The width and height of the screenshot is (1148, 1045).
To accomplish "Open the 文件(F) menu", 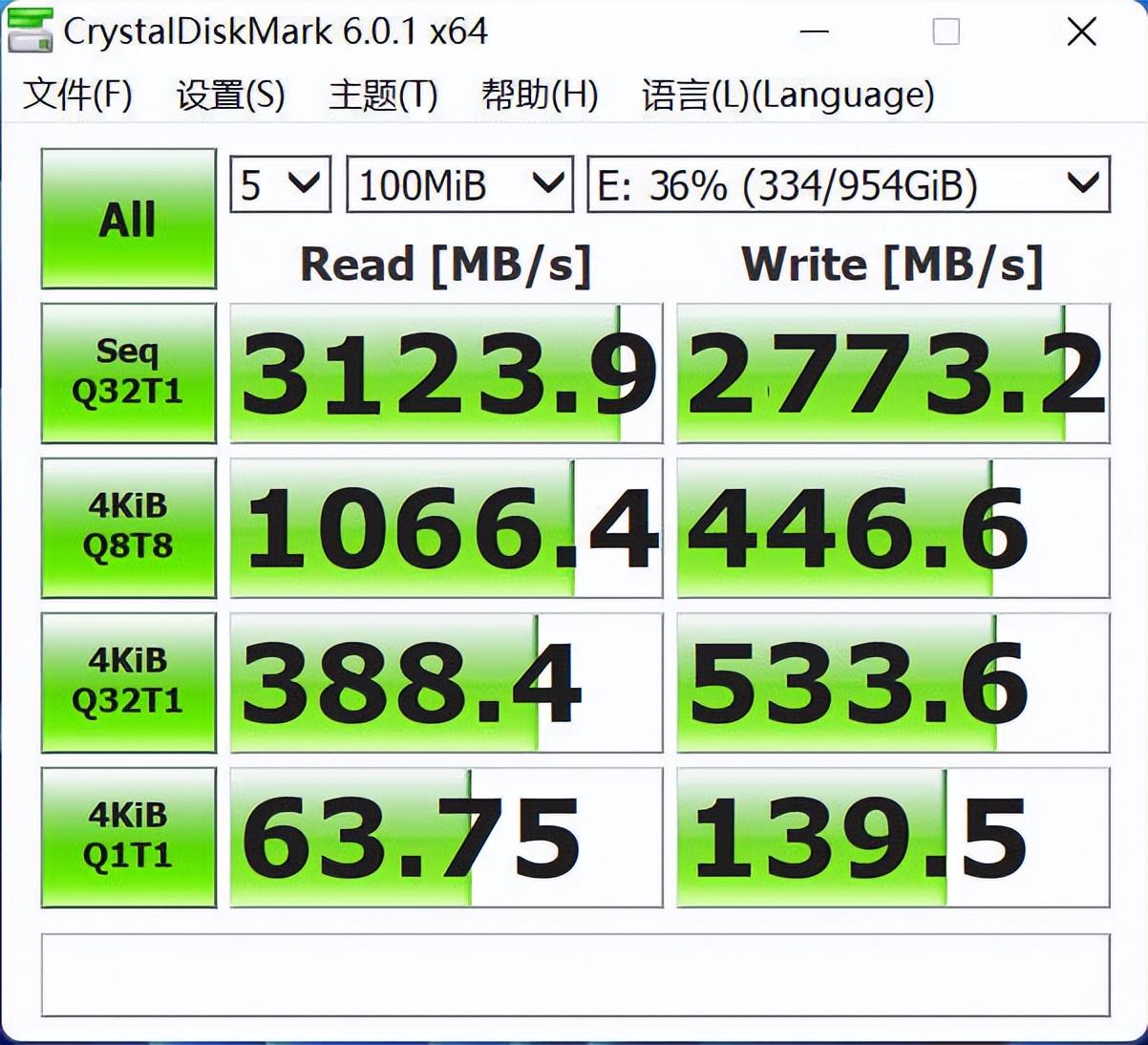I will (x=78, y=95).
